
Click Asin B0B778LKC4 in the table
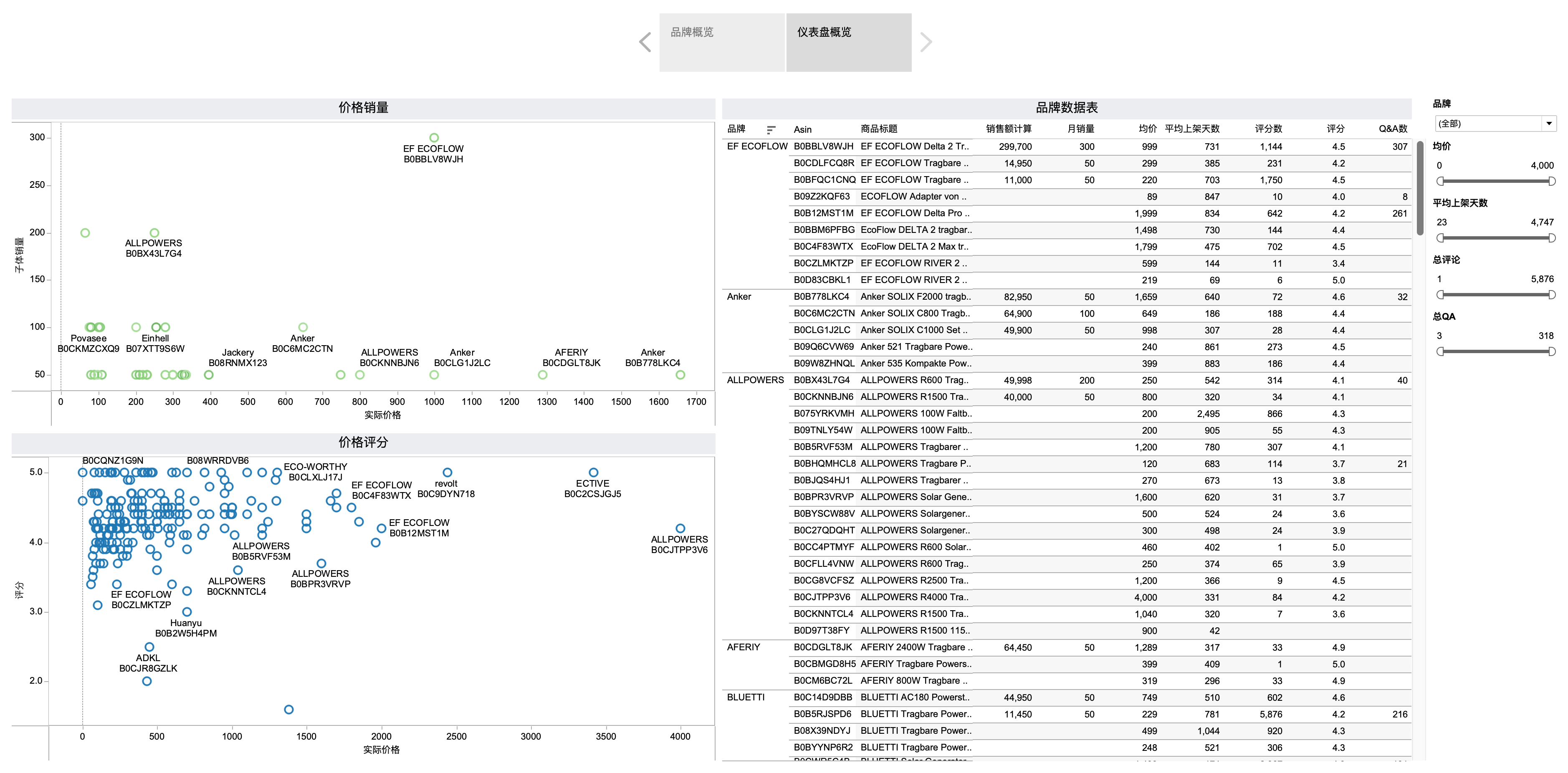coord(821,296)
